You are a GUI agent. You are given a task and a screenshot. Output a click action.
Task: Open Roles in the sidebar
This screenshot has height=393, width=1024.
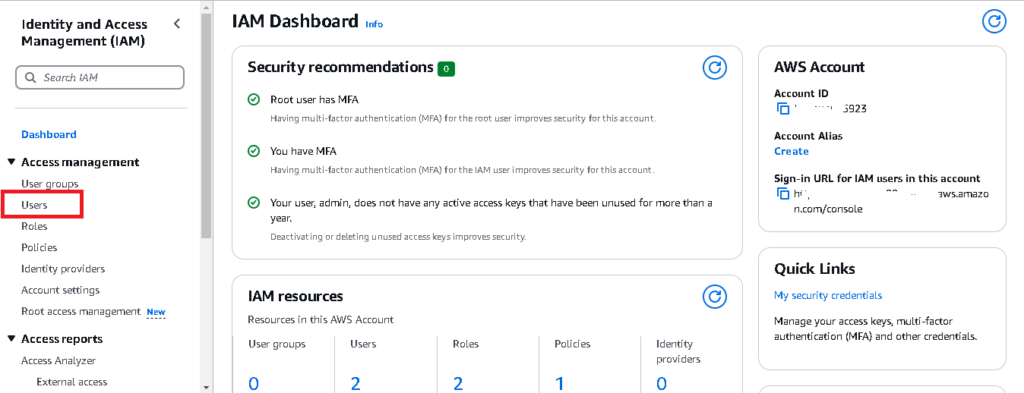click(x=34, y=227)
